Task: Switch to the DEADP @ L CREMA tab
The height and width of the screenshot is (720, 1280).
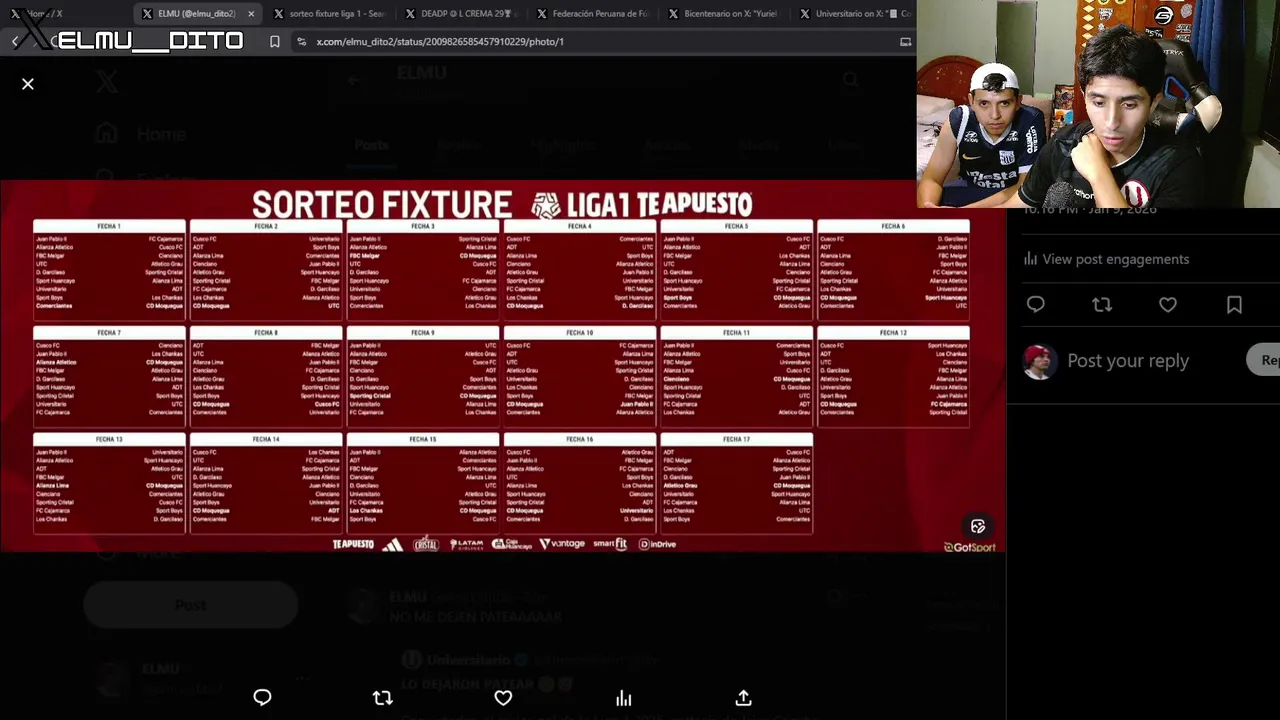Action: point(461,14)
